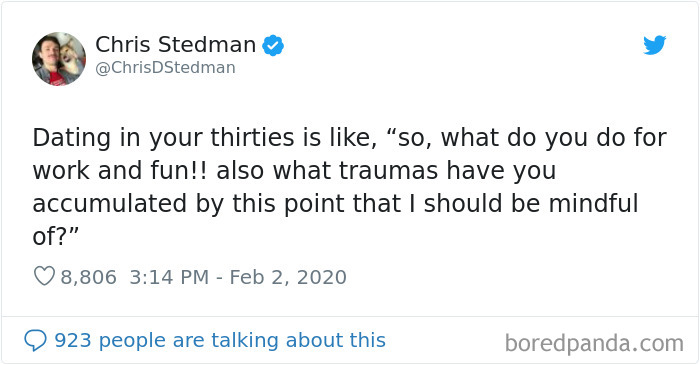Open the 3:14 PM - Feb 2, 2020 timestamp
The width and height of the screenshot is (700, 365).
(x=238, y=277)
